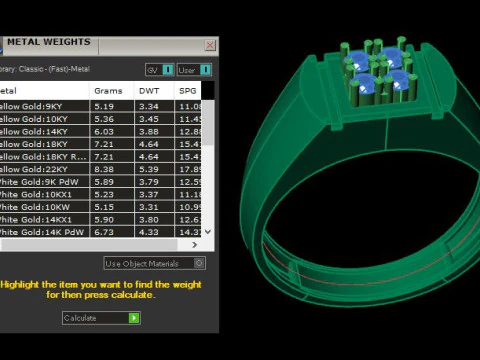480x360 pixels.
Task: Select the White Gold:14KX1 row
Action: [100, 220]
